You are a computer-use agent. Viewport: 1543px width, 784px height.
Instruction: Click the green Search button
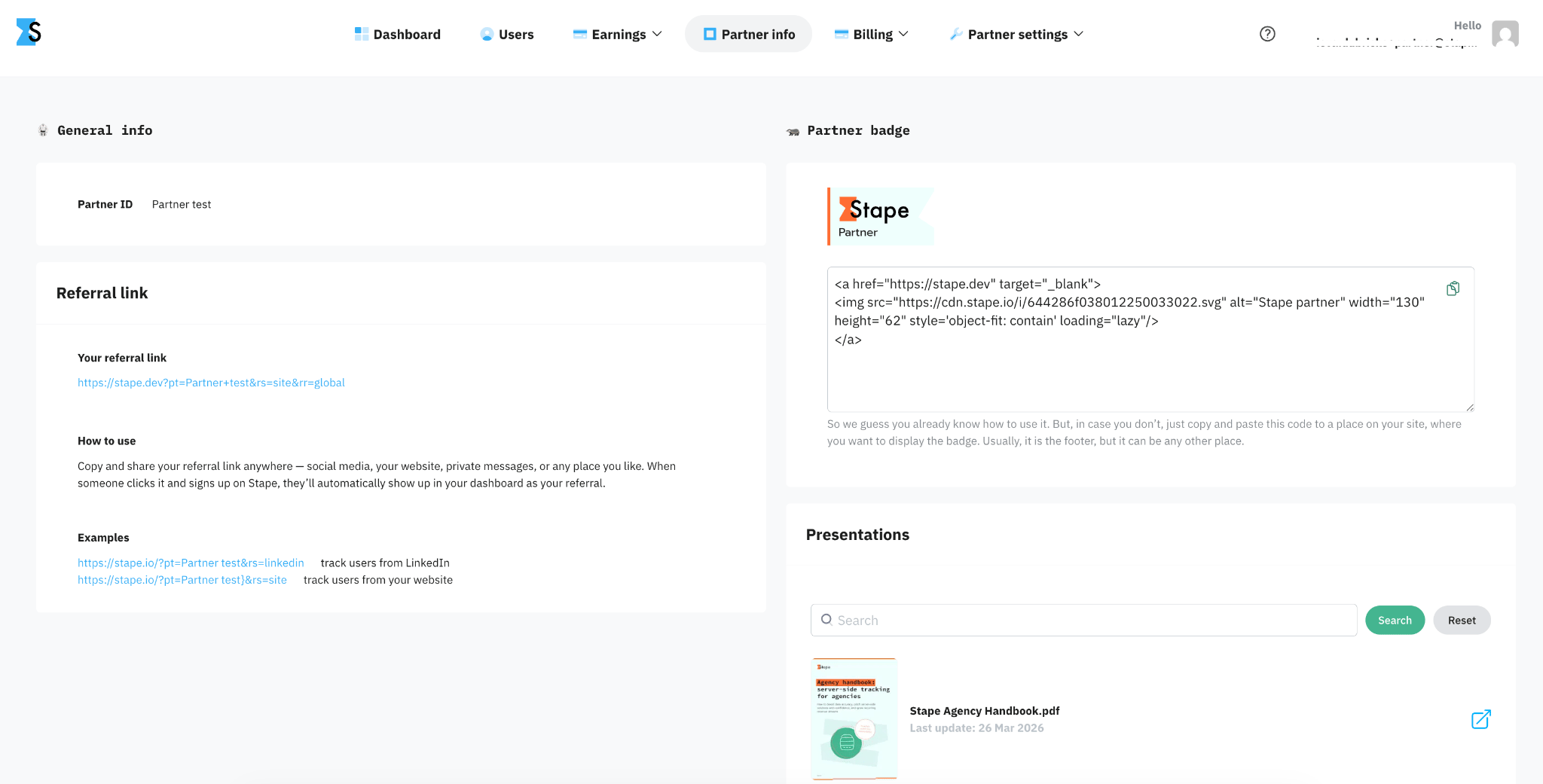point(1395,620)
